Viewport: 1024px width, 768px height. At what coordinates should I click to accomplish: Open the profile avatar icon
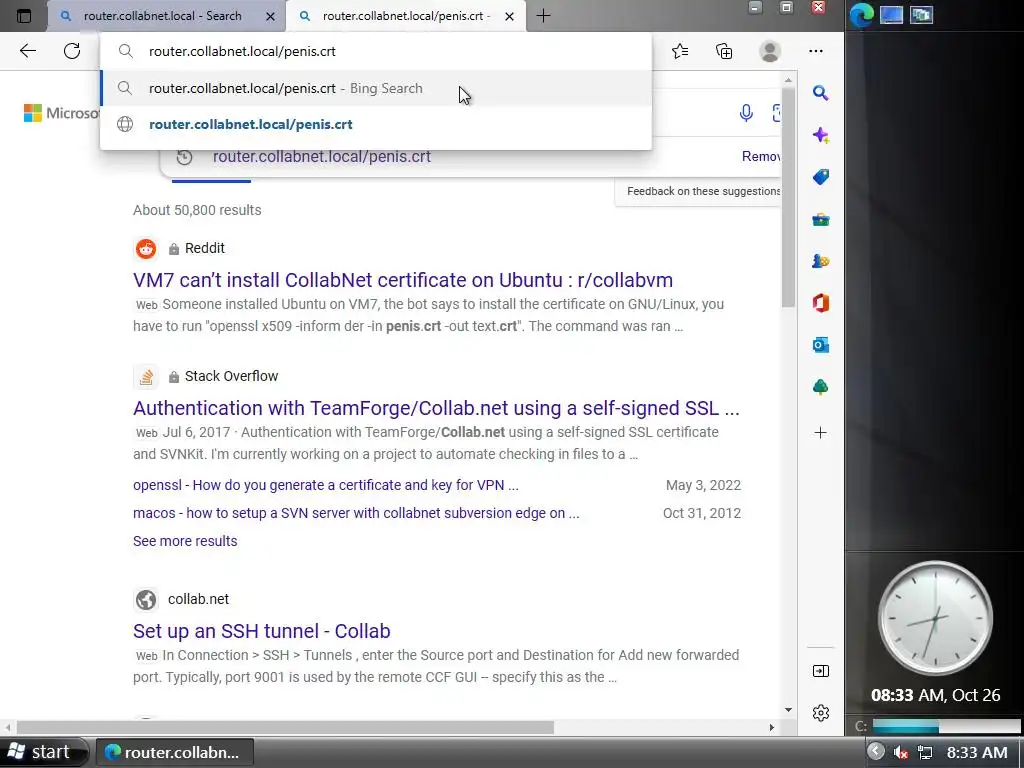770,51
